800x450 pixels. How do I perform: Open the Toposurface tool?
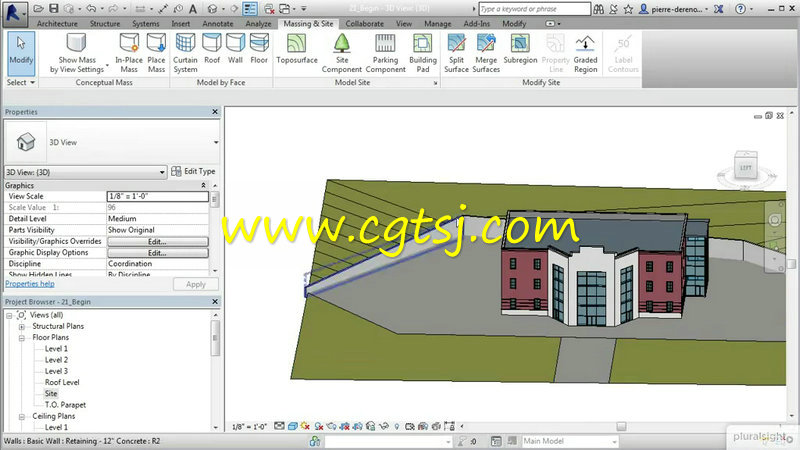pyautogui.click(x=296, y=49)
